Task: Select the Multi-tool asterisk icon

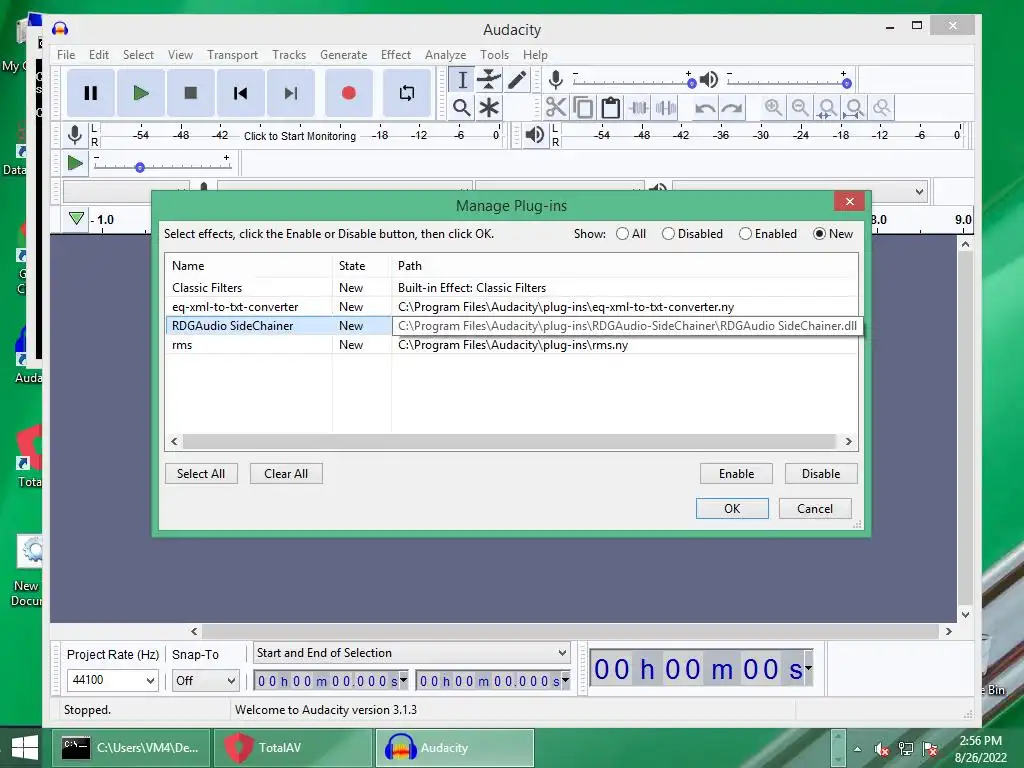Action: tap(488, 107)
